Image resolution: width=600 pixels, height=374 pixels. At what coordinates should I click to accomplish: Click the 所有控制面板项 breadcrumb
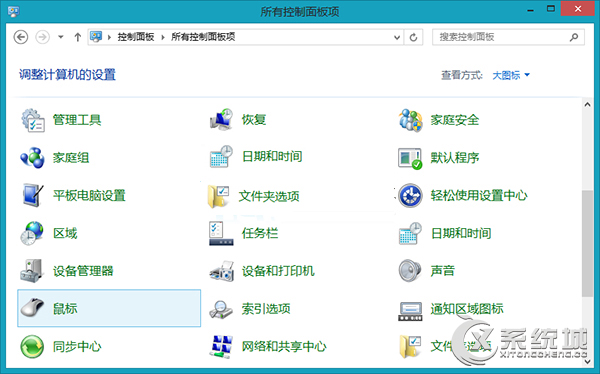(x=203, y=37)
